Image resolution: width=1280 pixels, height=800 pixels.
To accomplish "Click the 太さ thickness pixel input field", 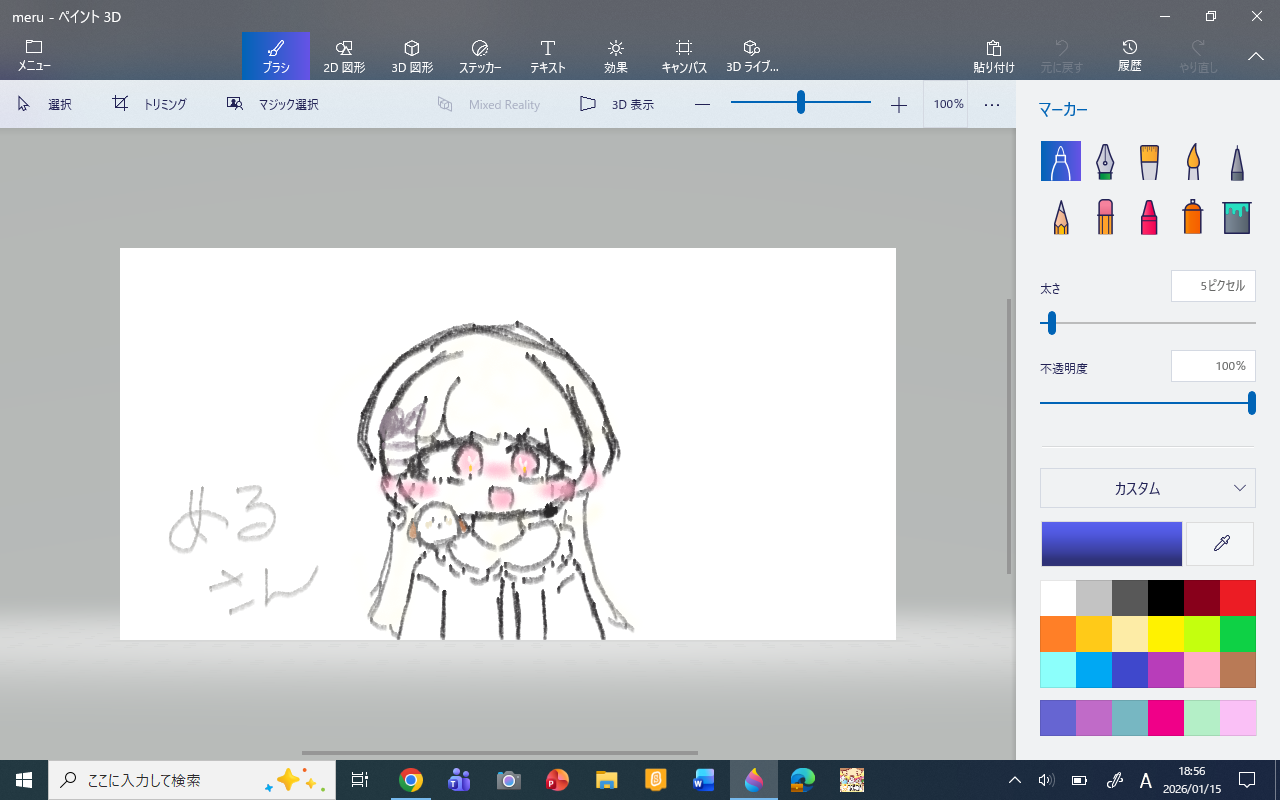I will (1213, 286).
